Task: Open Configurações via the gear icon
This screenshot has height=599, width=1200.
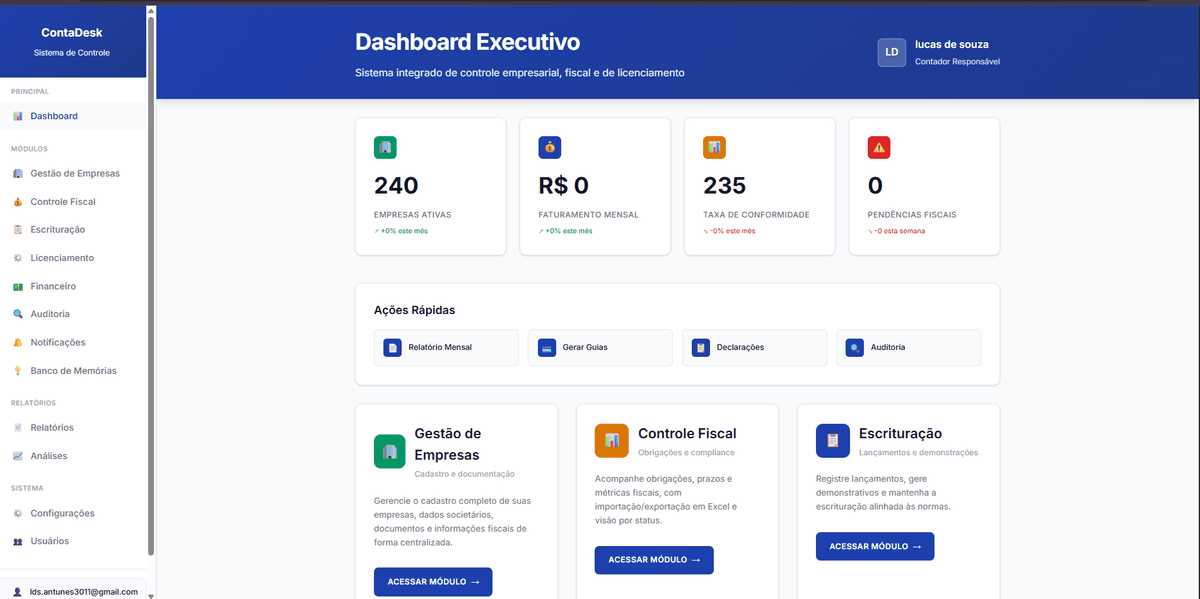Action: [18, 512]
